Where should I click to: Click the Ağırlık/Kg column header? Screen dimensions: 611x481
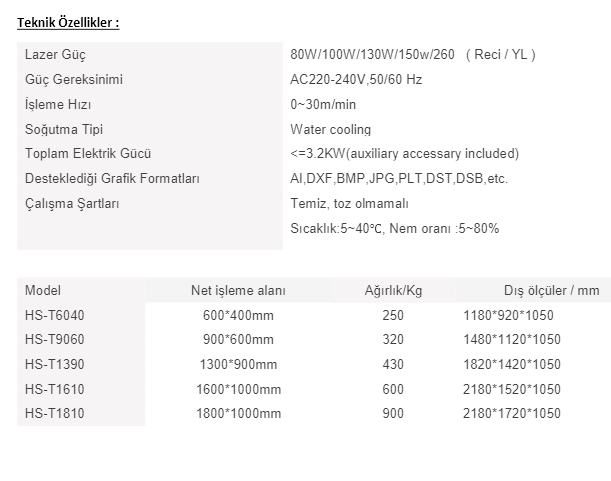393,291
